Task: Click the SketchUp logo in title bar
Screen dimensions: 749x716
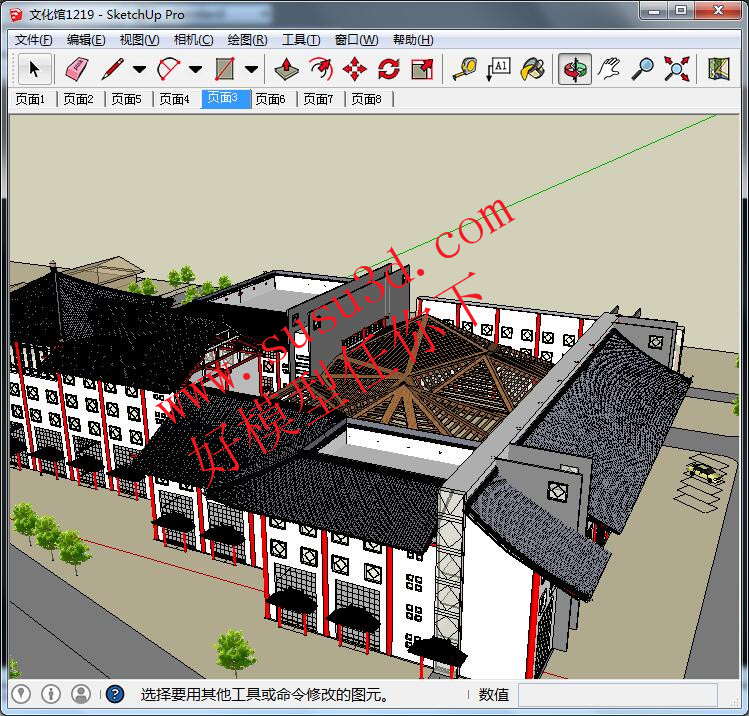Action: point(15,14)
